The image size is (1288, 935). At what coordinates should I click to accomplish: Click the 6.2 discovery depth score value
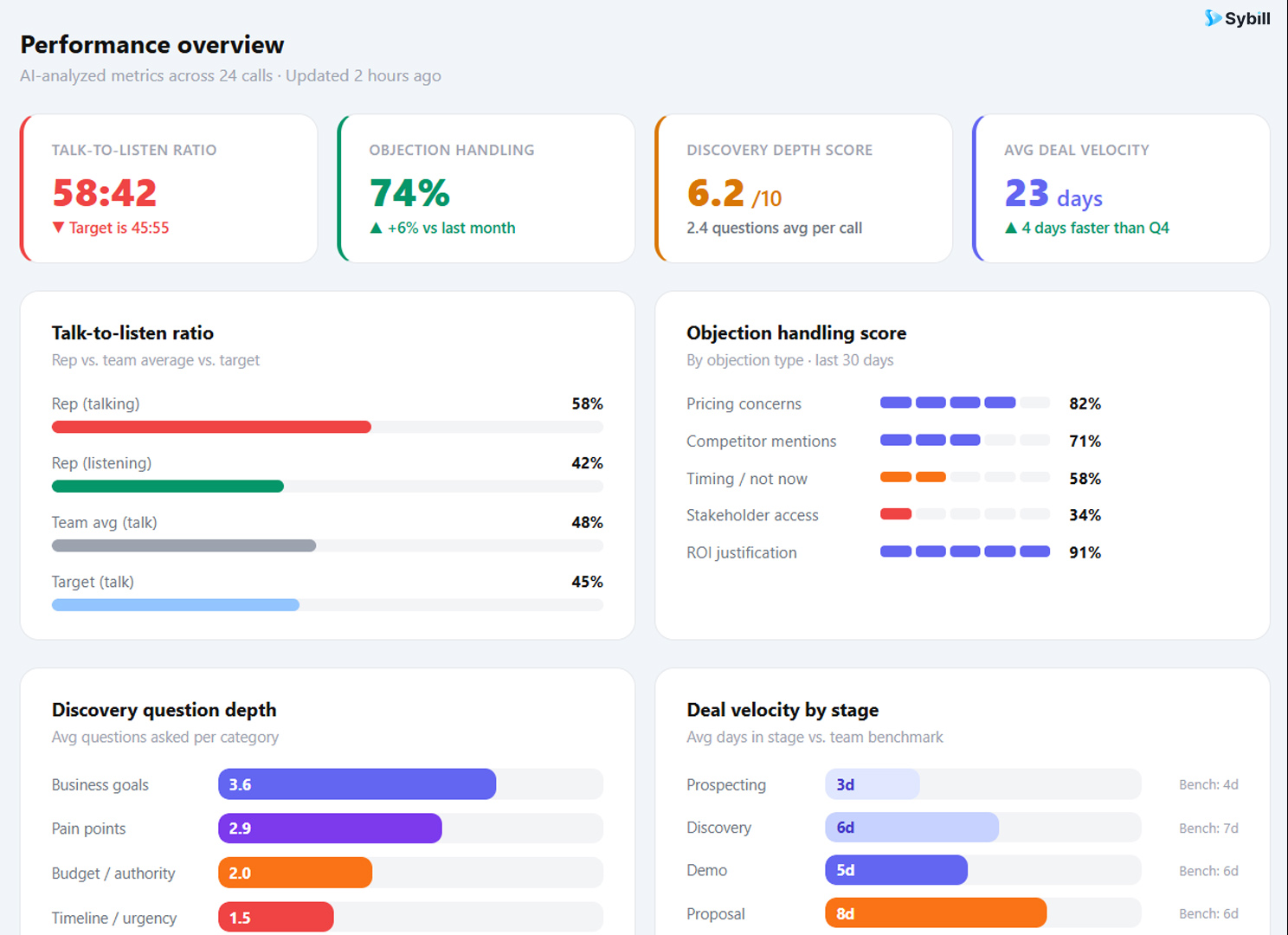(x=716, y=193)
